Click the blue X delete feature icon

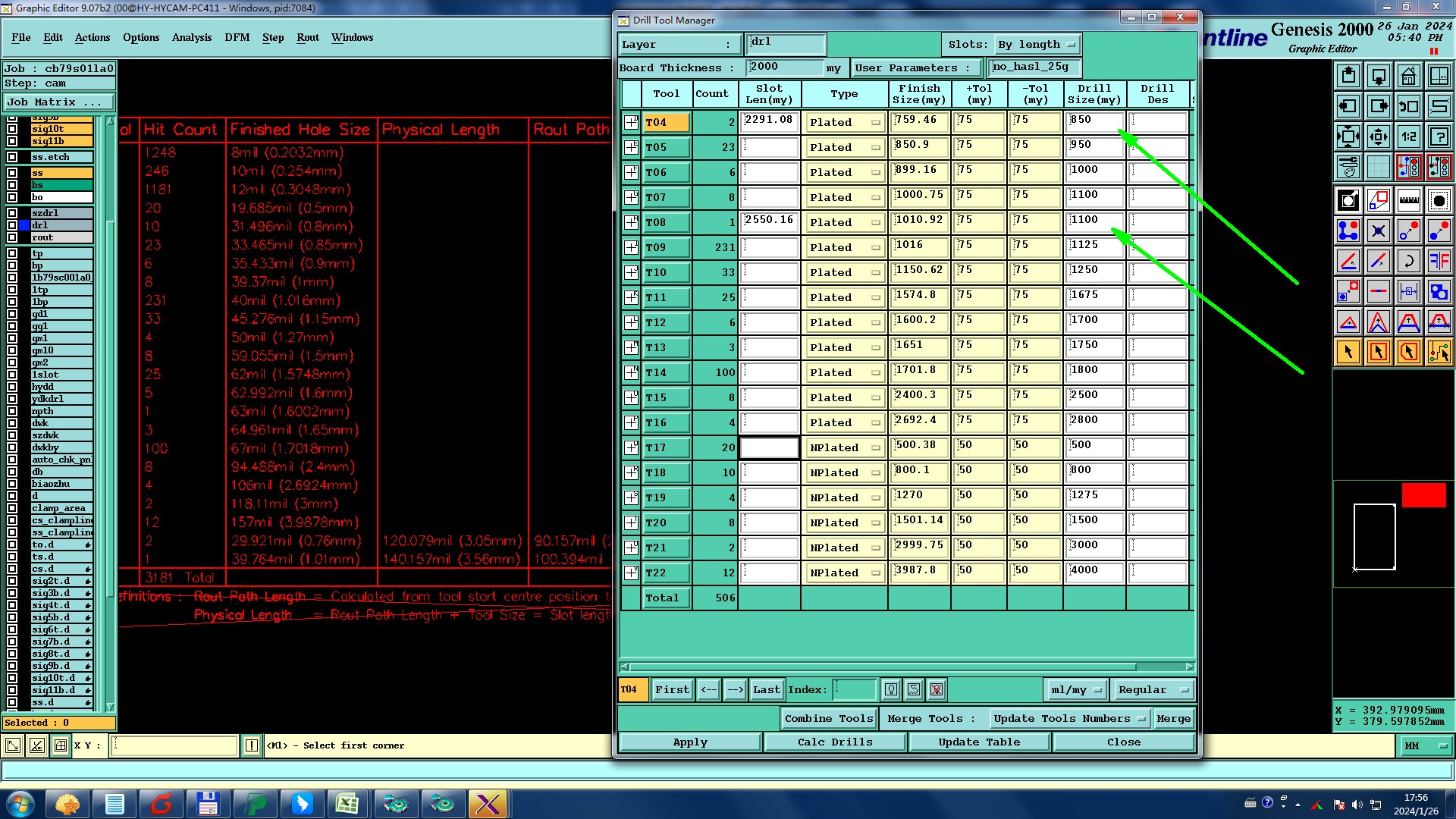pyautogui.click(x=1378, y=231)
